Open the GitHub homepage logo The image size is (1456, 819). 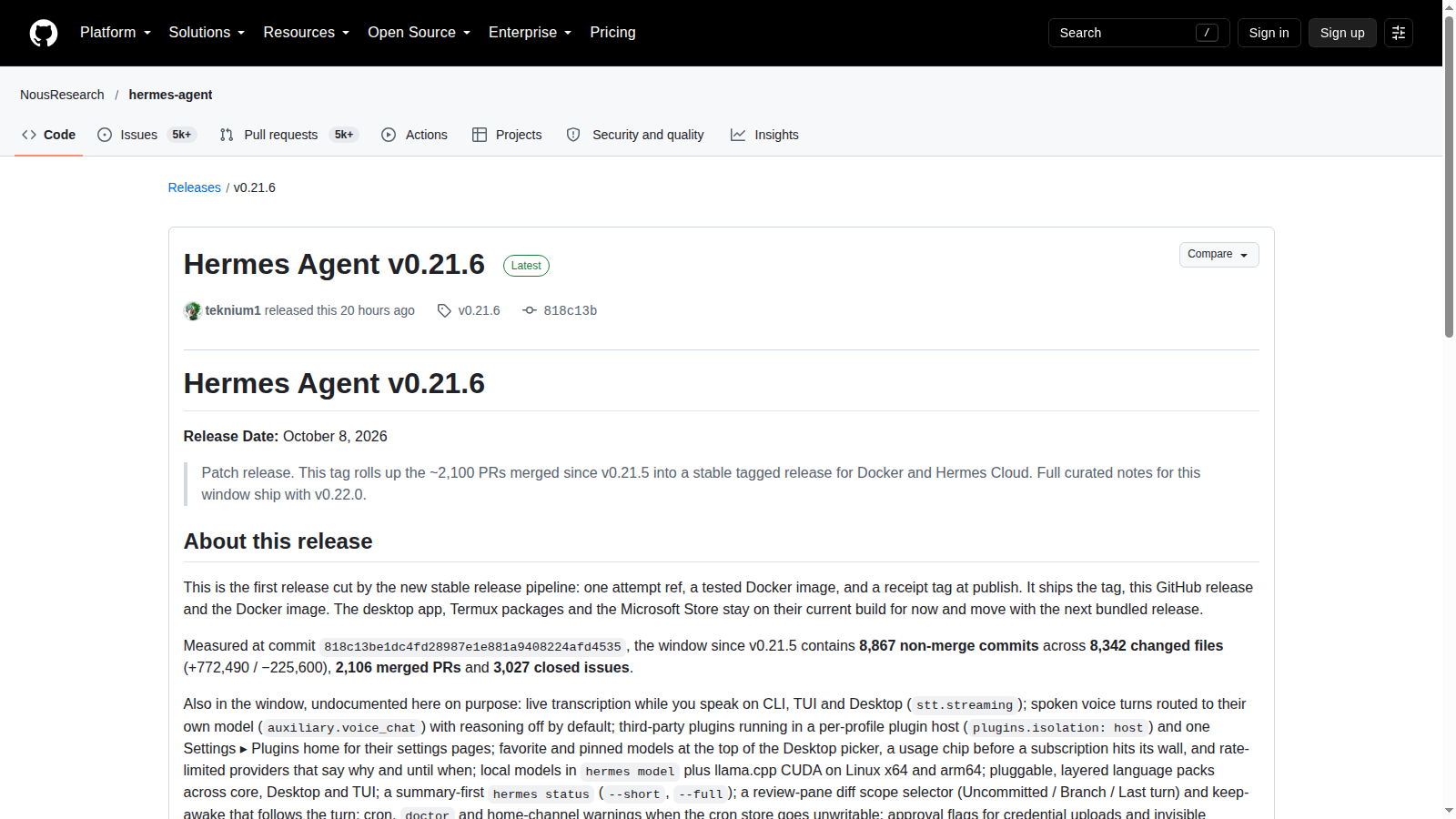(x=44, y=33)
